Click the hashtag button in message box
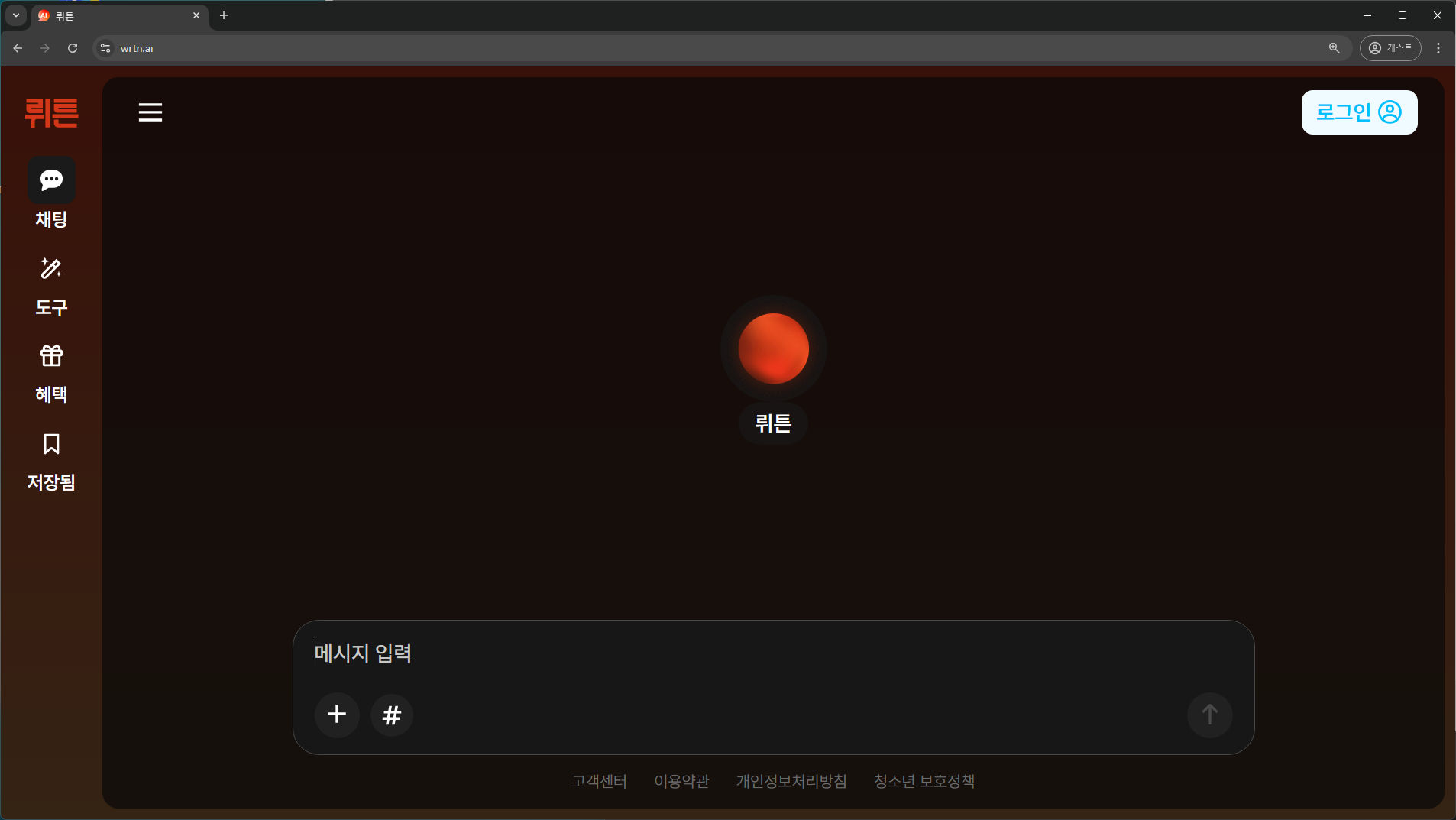This screenshot has height=820, width=1456. click(x=392, y=715)
